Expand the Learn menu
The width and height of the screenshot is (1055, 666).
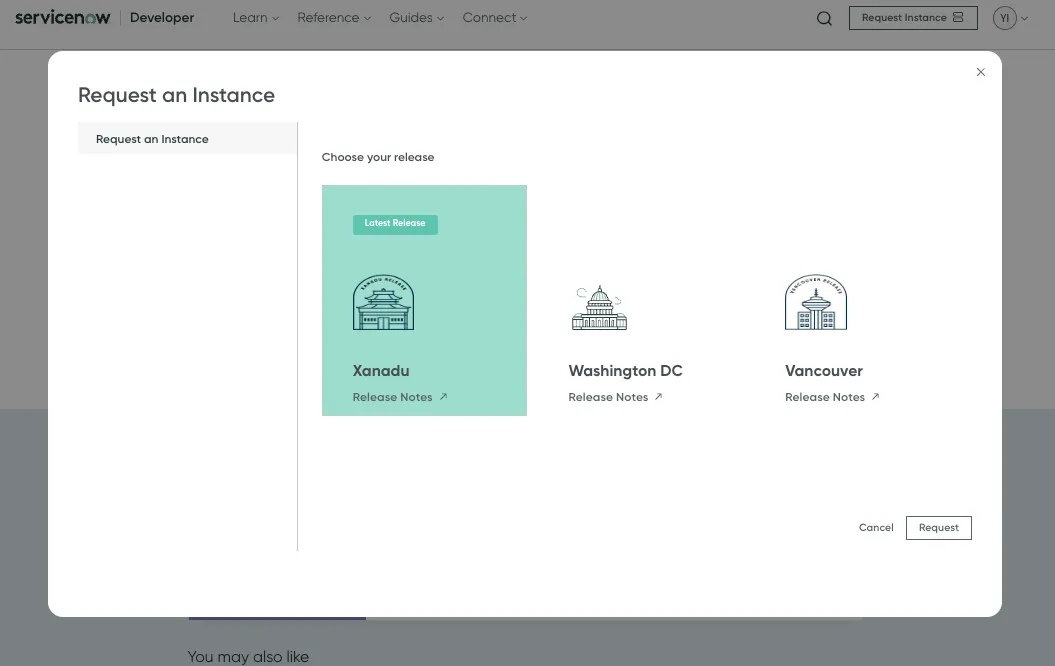tap(256, 18)
